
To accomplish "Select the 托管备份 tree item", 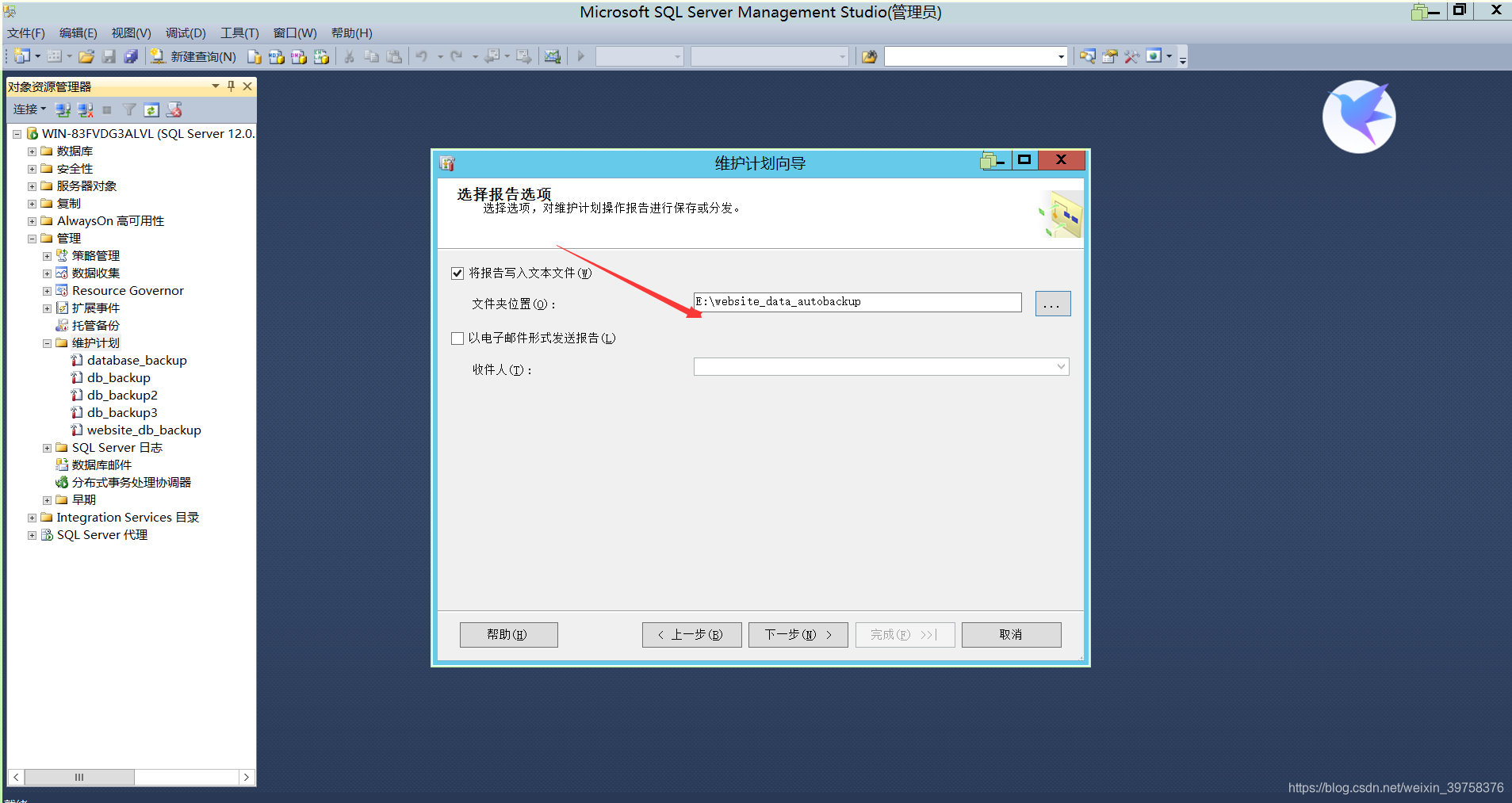I will [x=95, y=326].
